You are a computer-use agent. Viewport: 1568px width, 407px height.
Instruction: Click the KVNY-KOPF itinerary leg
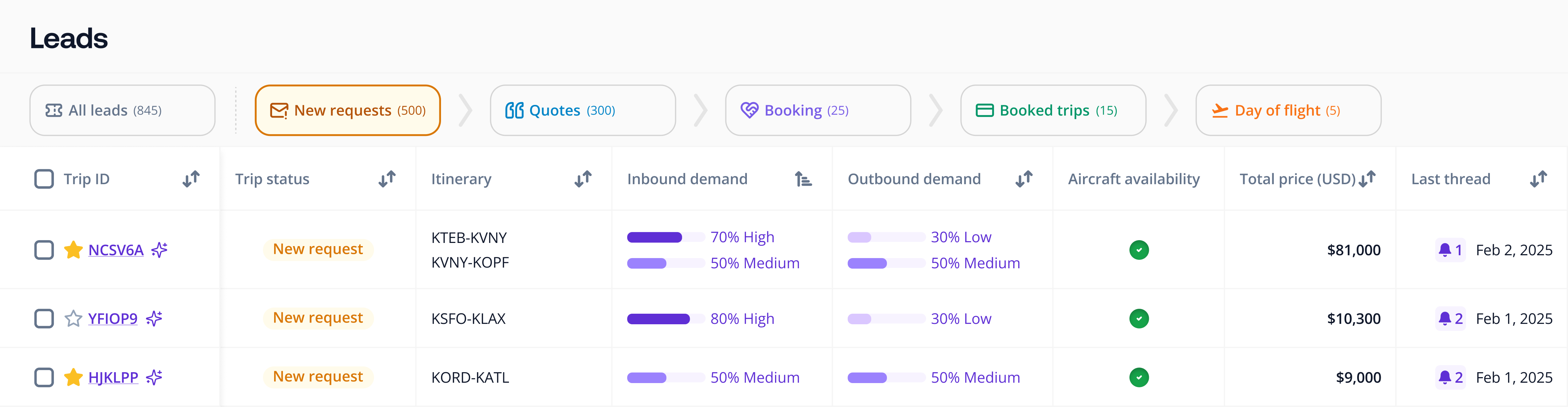coord(470,263)
